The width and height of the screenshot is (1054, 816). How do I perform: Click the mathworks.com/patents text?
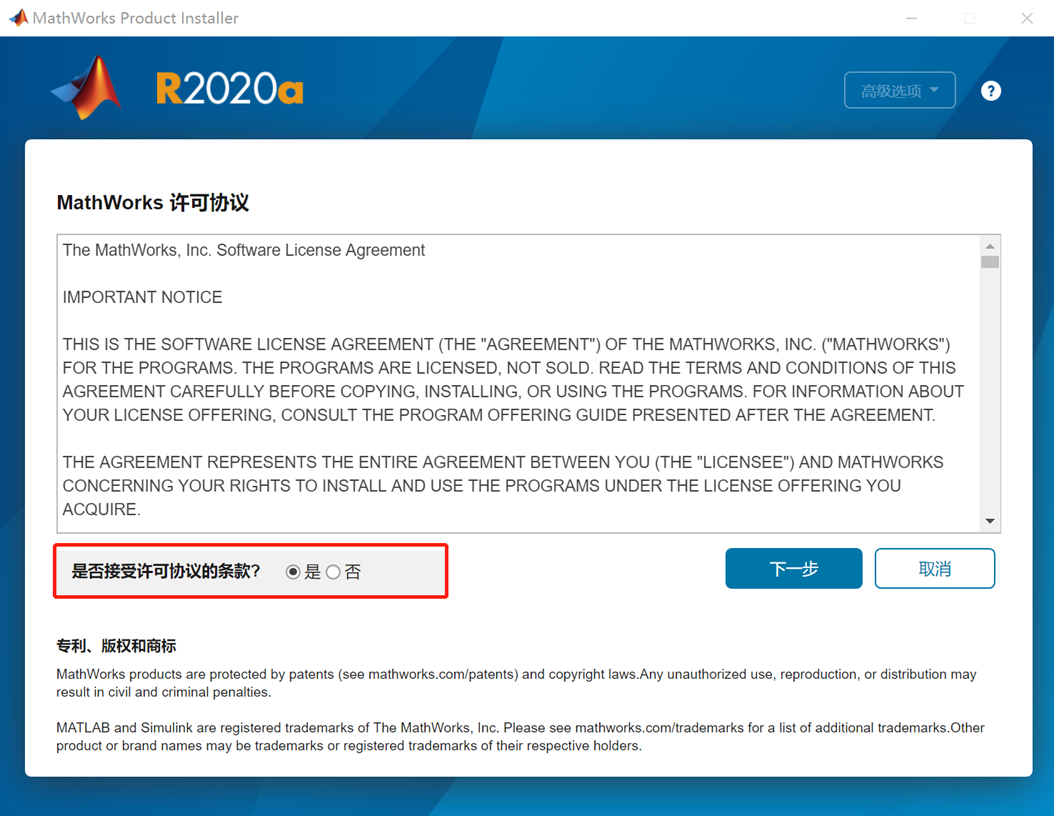point(443,674)
